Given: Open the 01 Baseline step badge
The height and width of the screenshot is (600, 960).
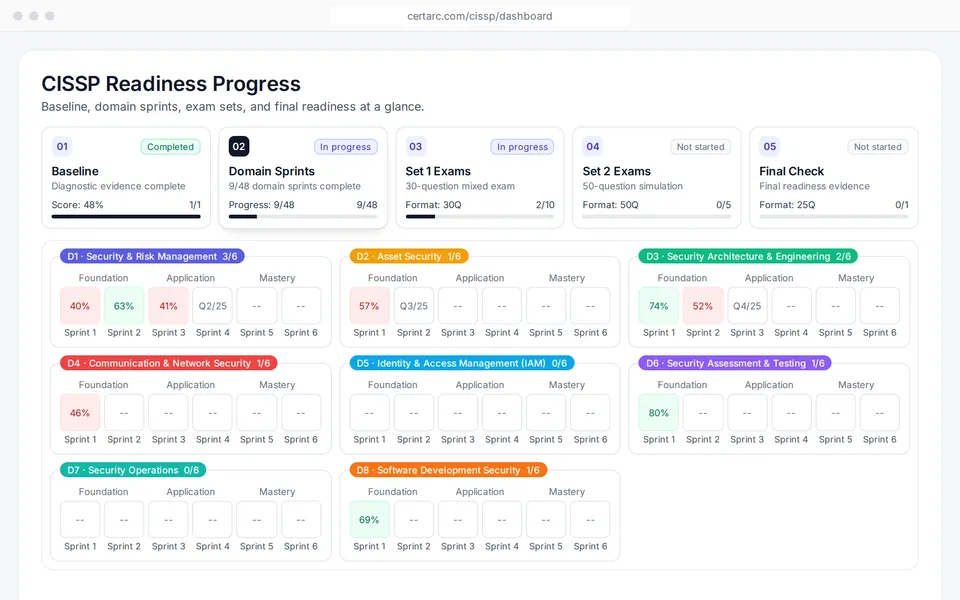Looking at the screenshot, I should 62,146.
